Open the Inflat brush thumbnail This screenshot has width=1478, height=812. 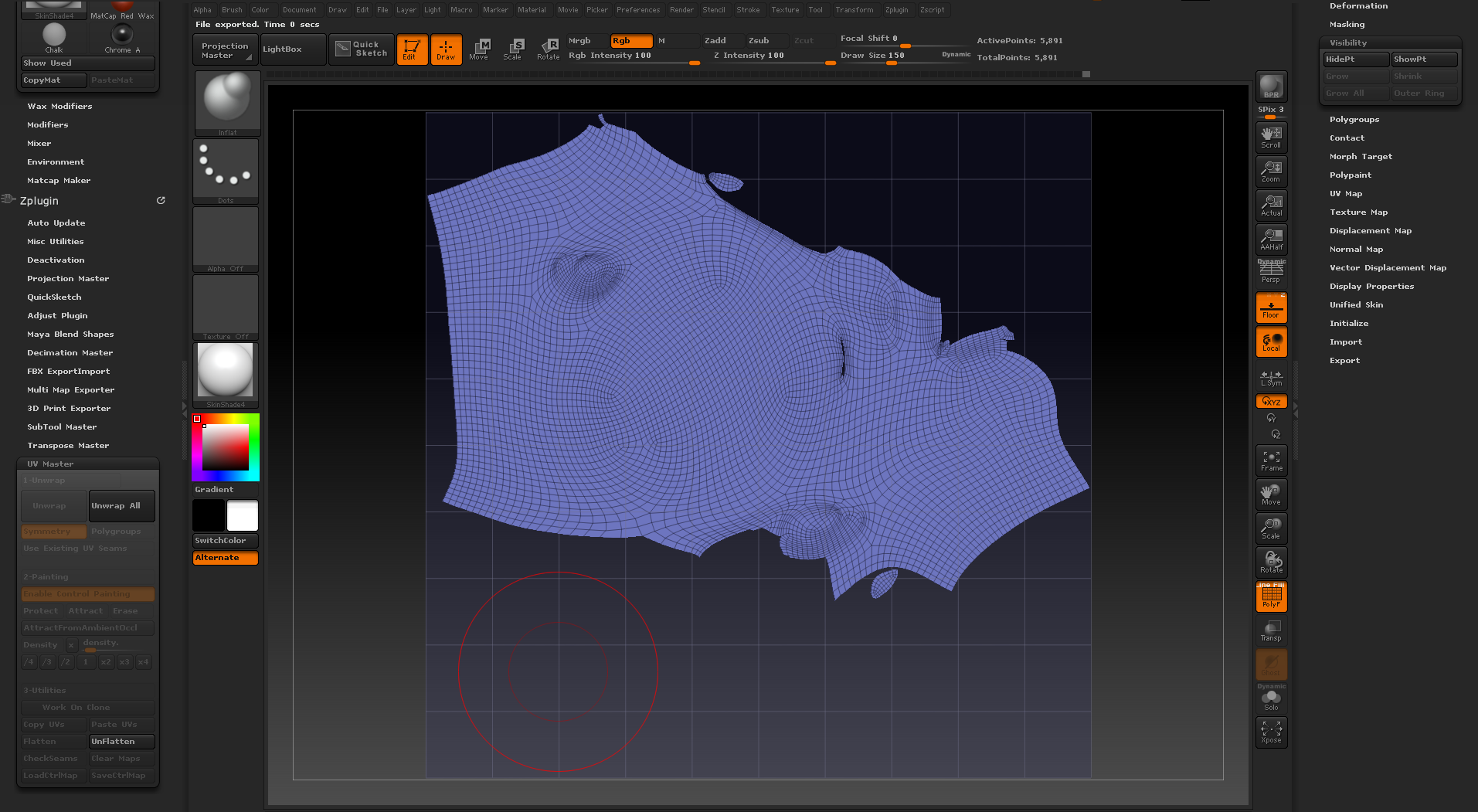tap(227, 104)
